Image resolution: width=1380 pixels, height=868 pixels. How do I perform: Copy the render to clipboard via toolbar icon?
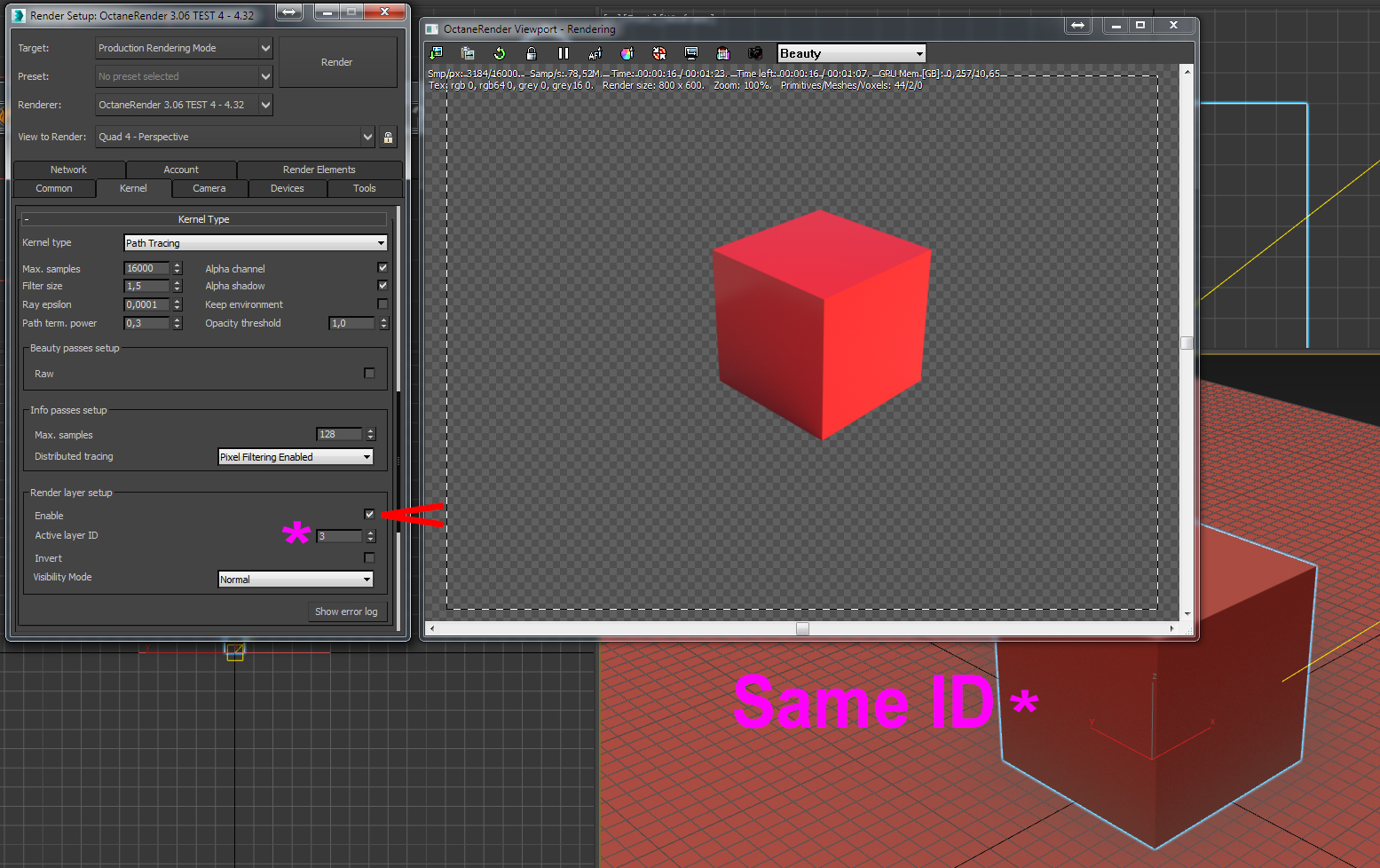click(468, 53)
